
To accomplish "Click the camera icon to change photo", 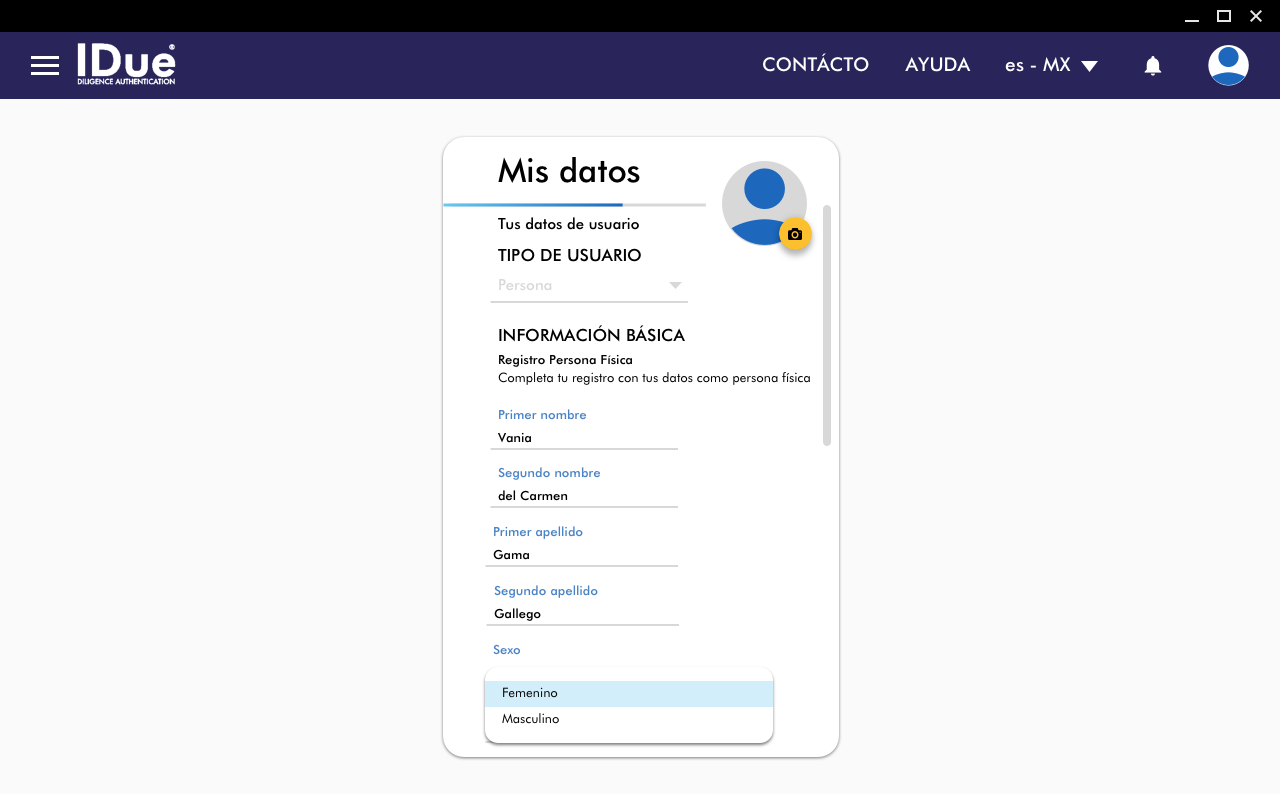I will click(x=795, y=234).
